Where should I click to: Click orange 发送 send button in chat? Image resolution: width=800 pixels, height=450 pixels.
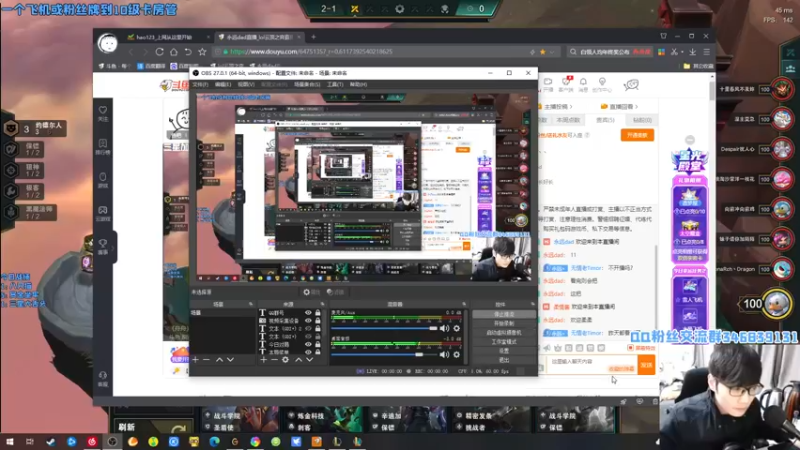pos(646,365)
